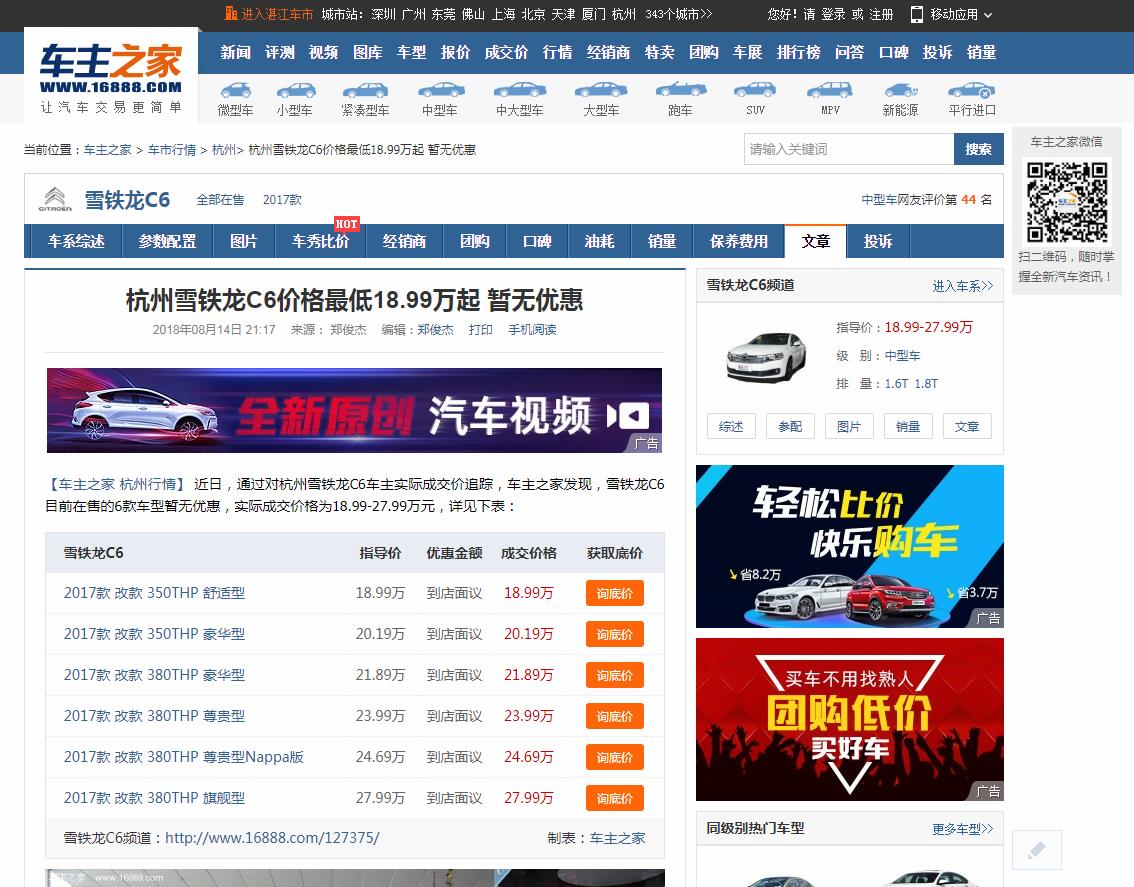Click 询底价 for 380THP 尊贵型Nappa版
This screenshot has width=1134, height=887.
[x=615, y=757]
